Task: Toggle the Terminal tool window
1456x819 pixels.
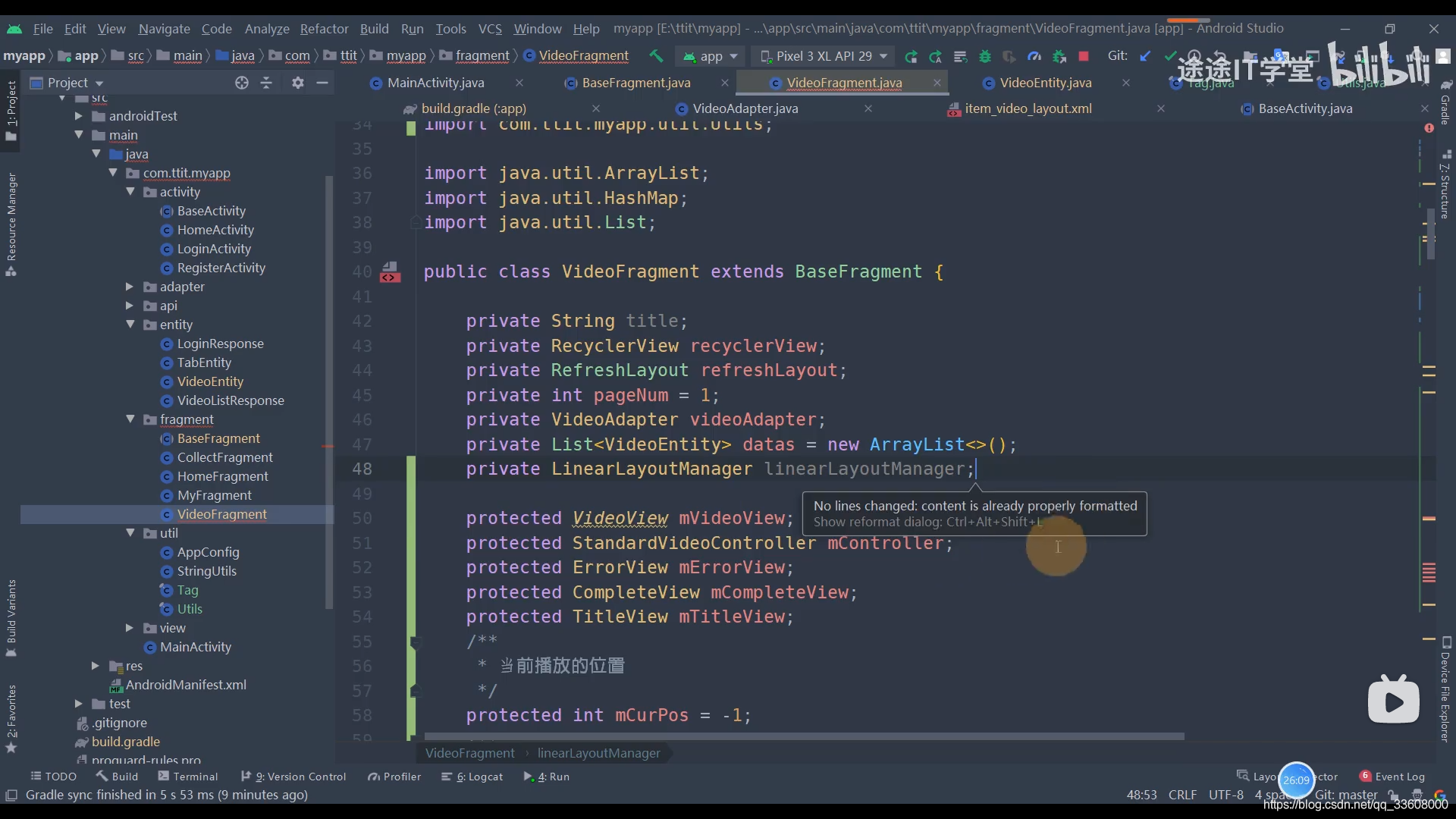Action: coord(187,777)
